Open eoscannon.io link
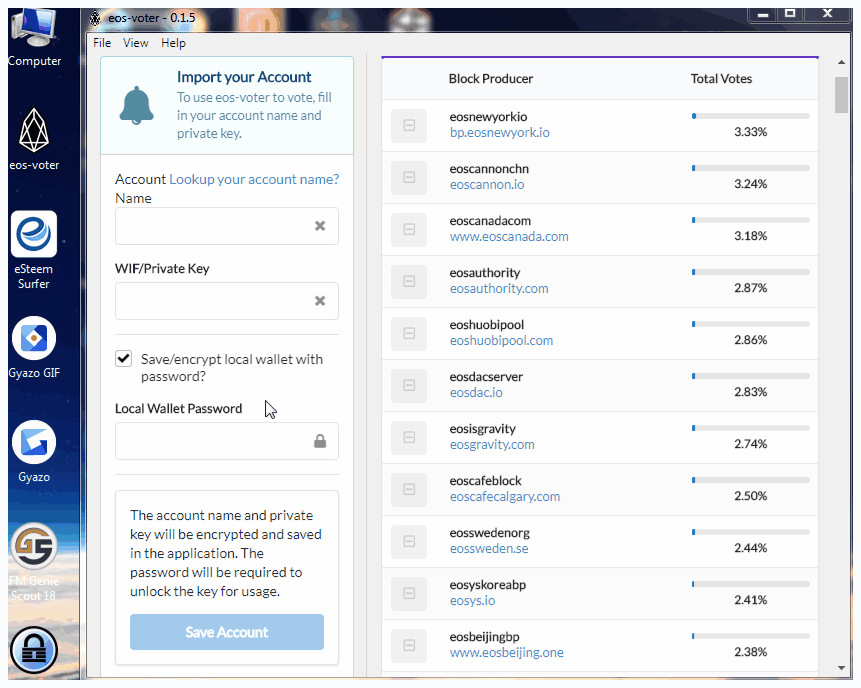This screenshot has height=688, width=861. tap(487, 184)
